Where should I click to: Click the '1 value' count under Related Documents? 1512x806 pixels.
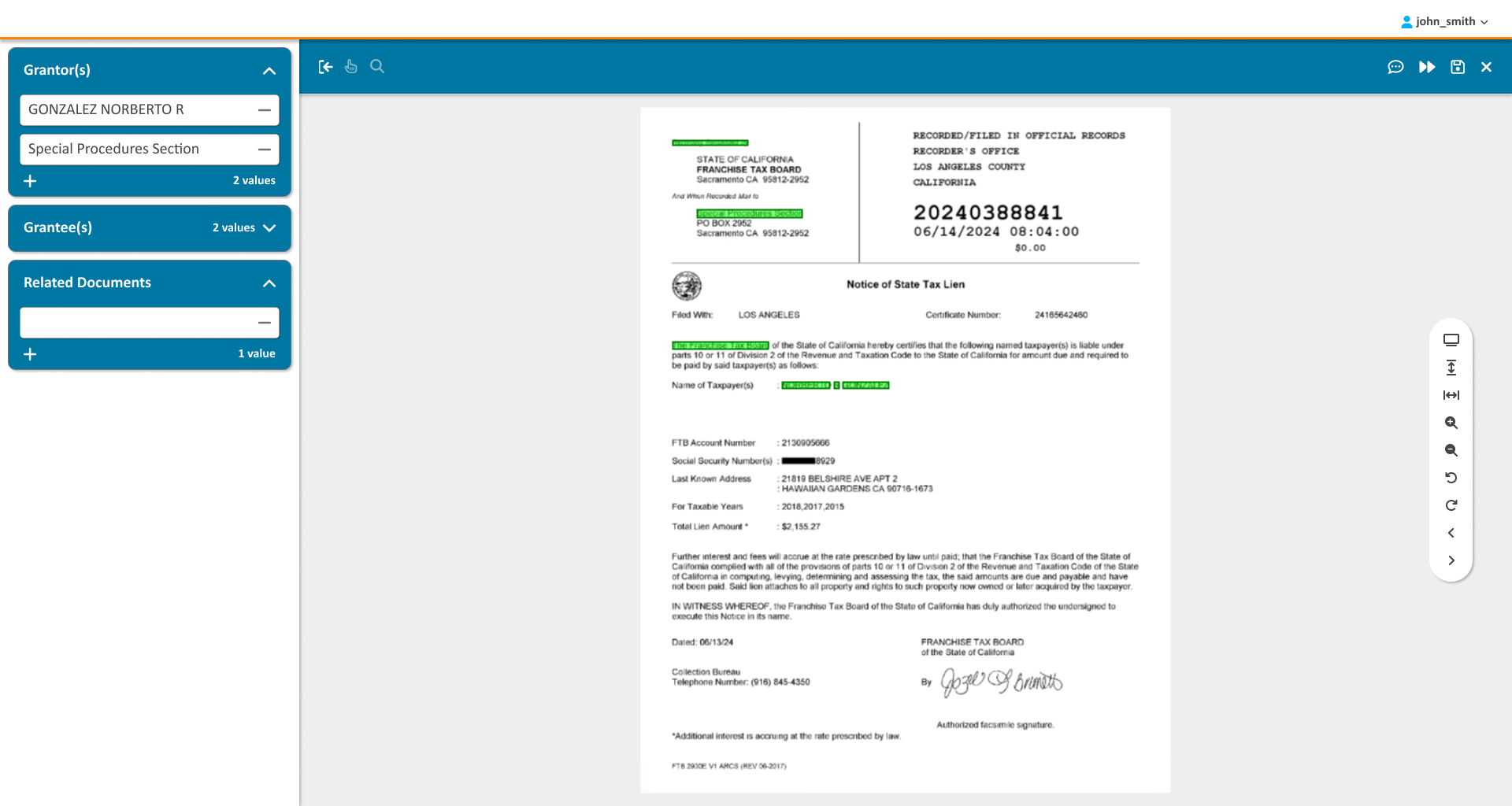(x=257, y=353)
